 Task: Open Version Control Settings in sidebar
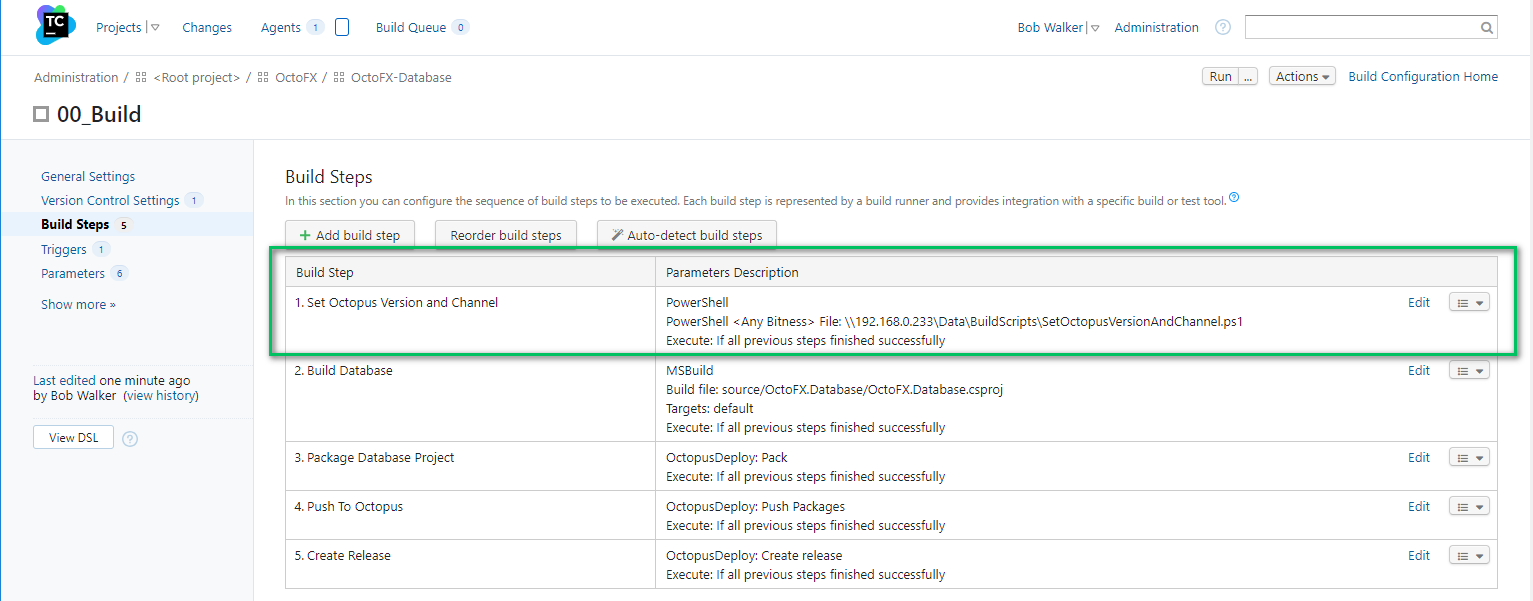[110, 200]
